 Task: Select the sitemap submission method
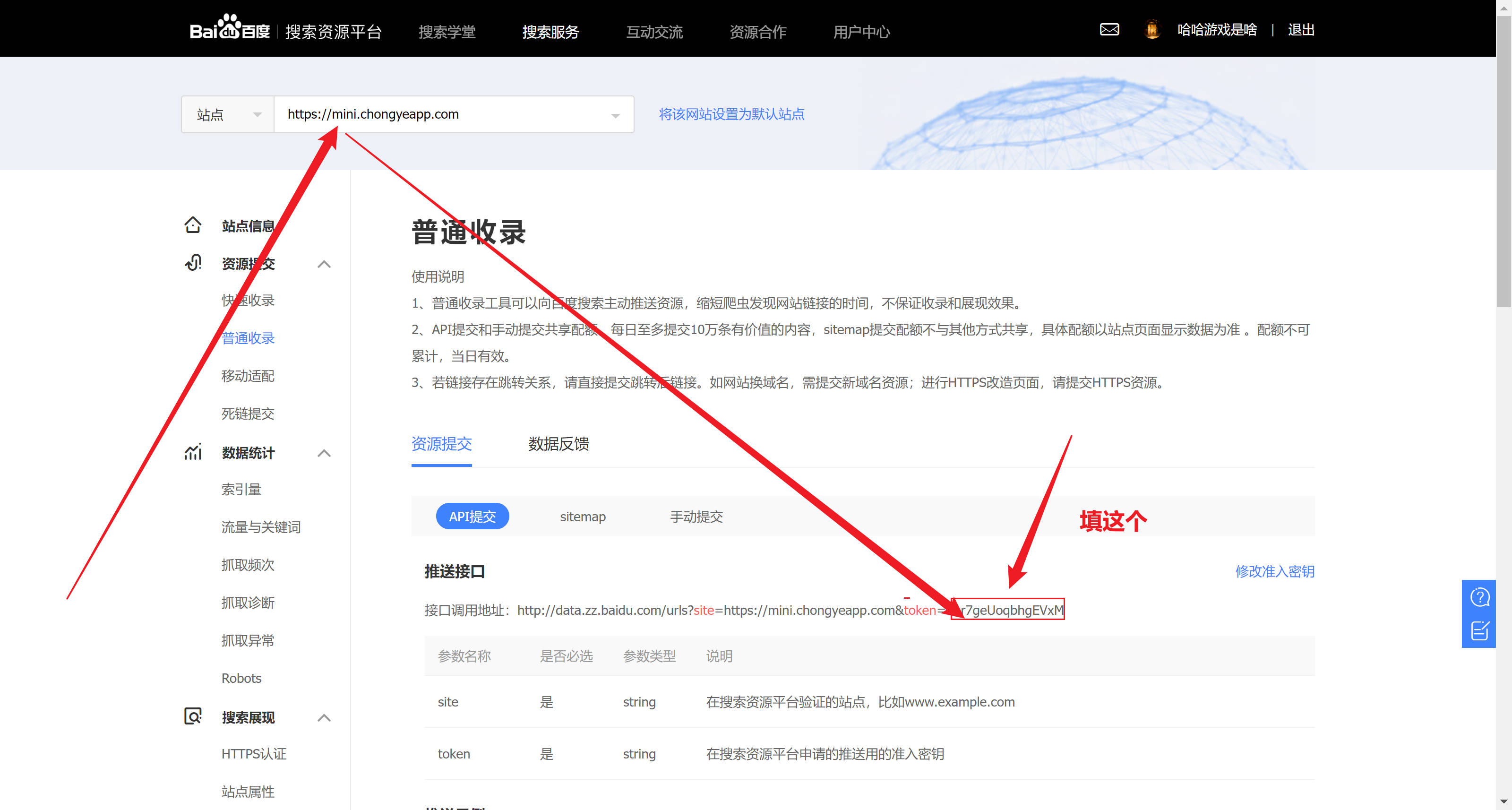582,517
